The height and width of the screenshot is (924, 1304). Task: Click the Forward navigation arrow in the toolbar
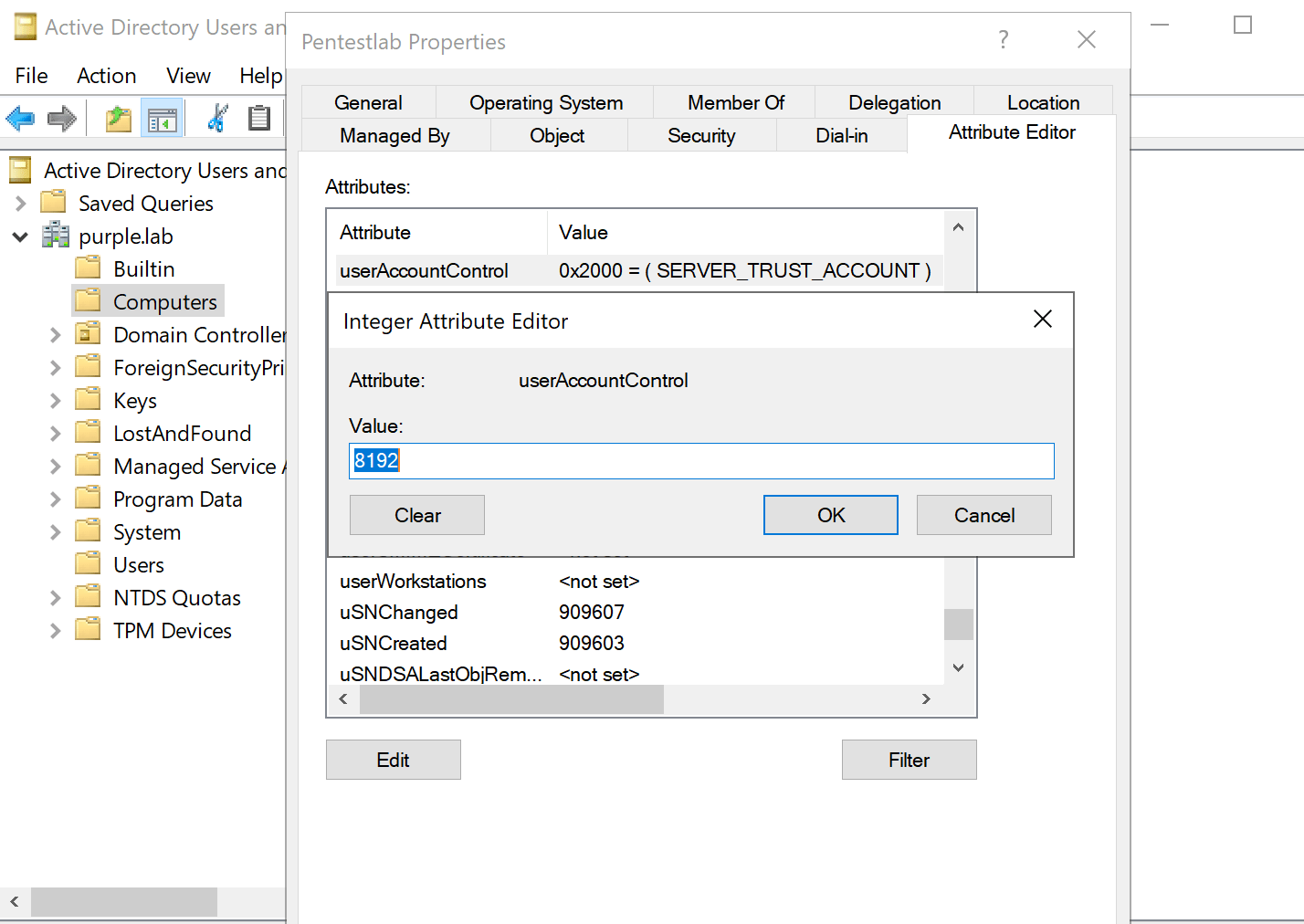[x=60, y=118]
